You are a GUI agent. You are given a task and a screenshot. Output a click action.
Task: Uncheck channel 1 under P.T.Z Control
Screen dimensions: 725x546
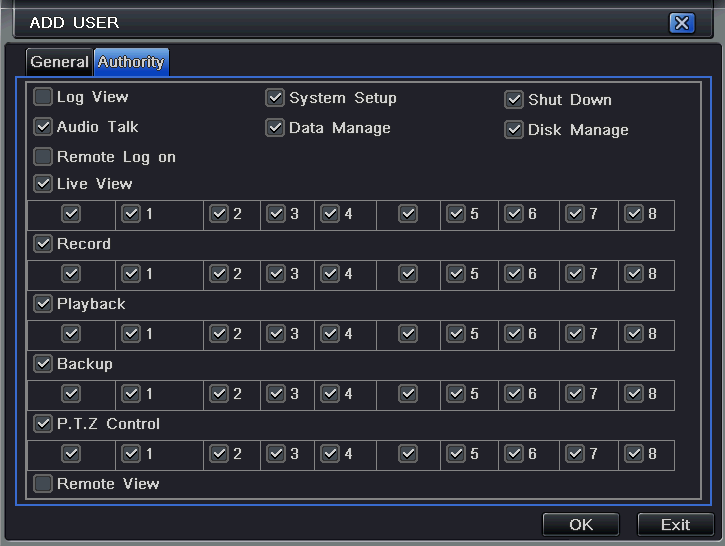(x=131, y=454)
